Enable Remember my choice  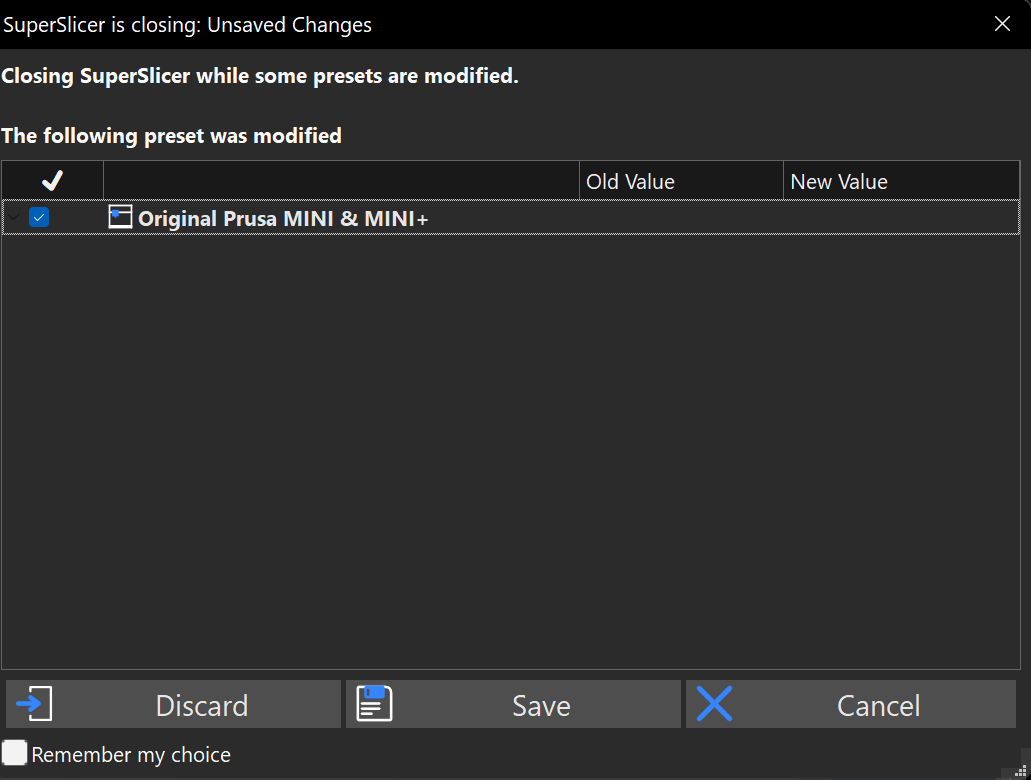point(14,754)
